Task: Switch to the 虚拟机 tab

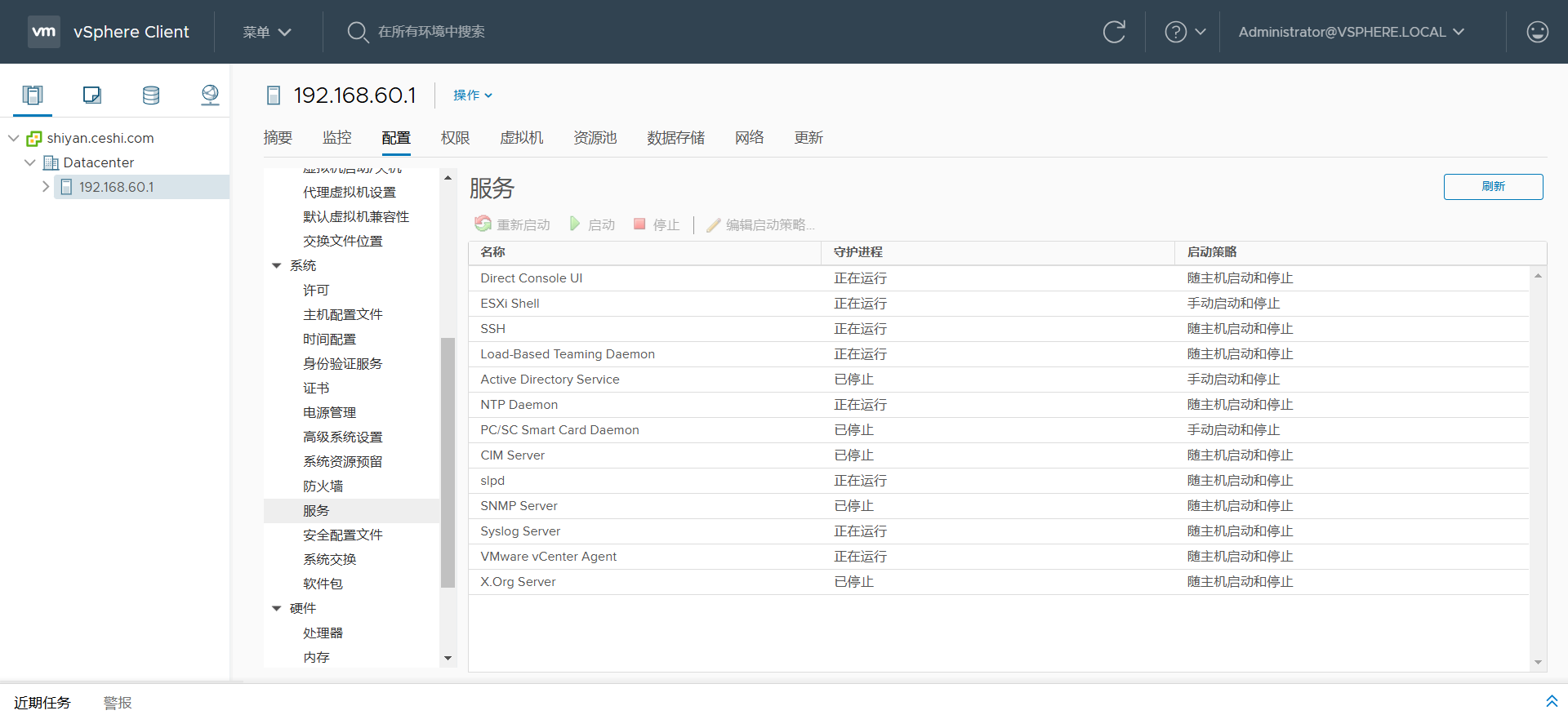Action: 522,138
